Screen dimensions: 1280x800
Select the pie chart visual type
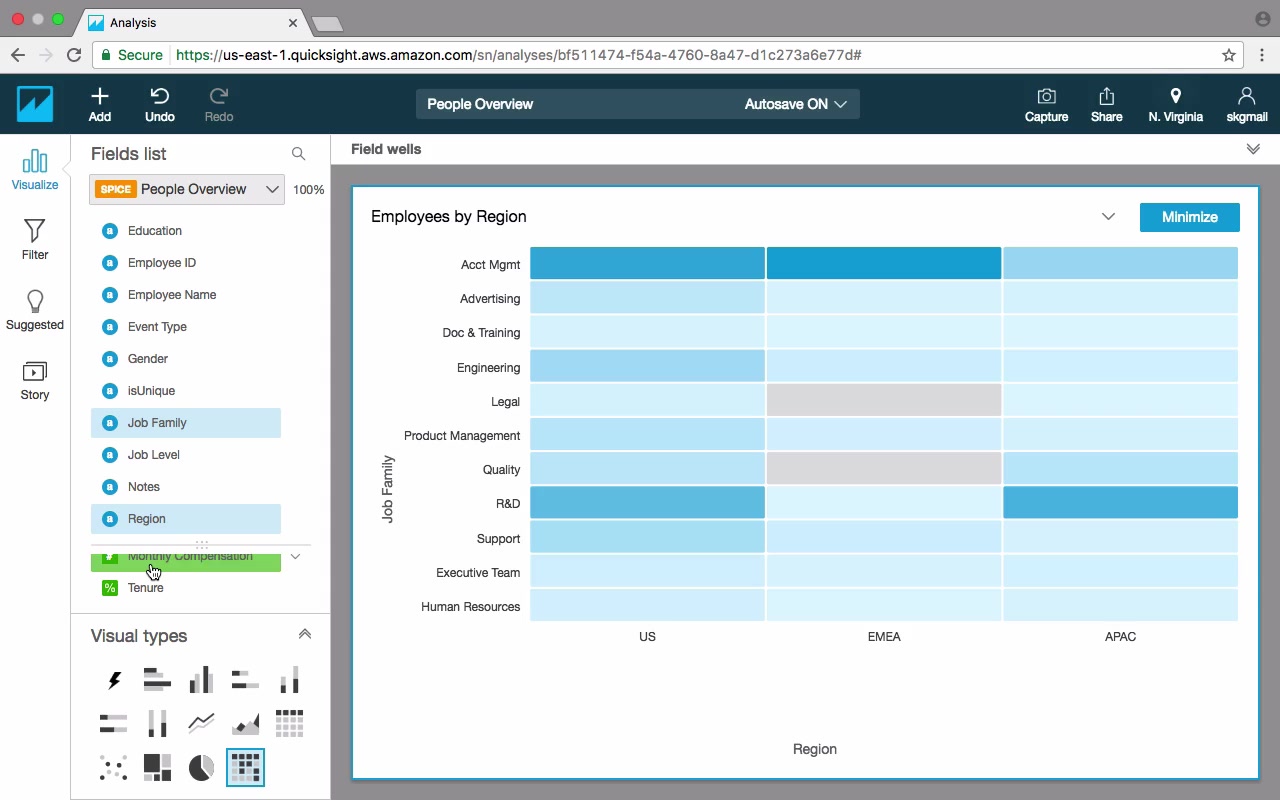201,767
